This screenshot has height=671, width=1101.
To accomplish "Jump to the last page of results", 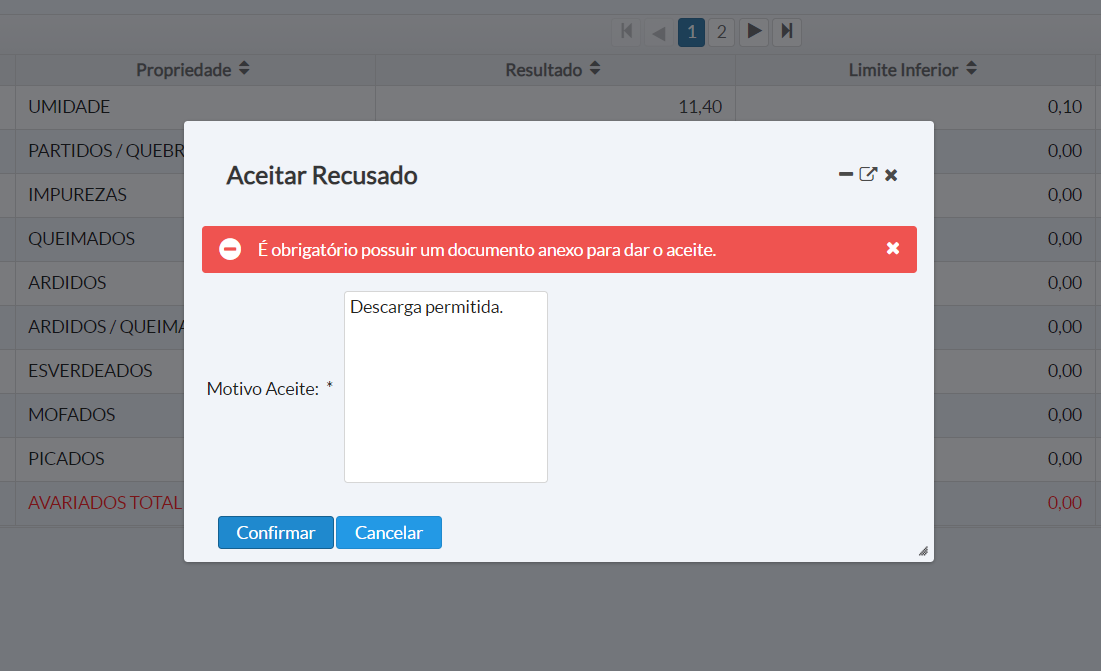I will point(787,32).
